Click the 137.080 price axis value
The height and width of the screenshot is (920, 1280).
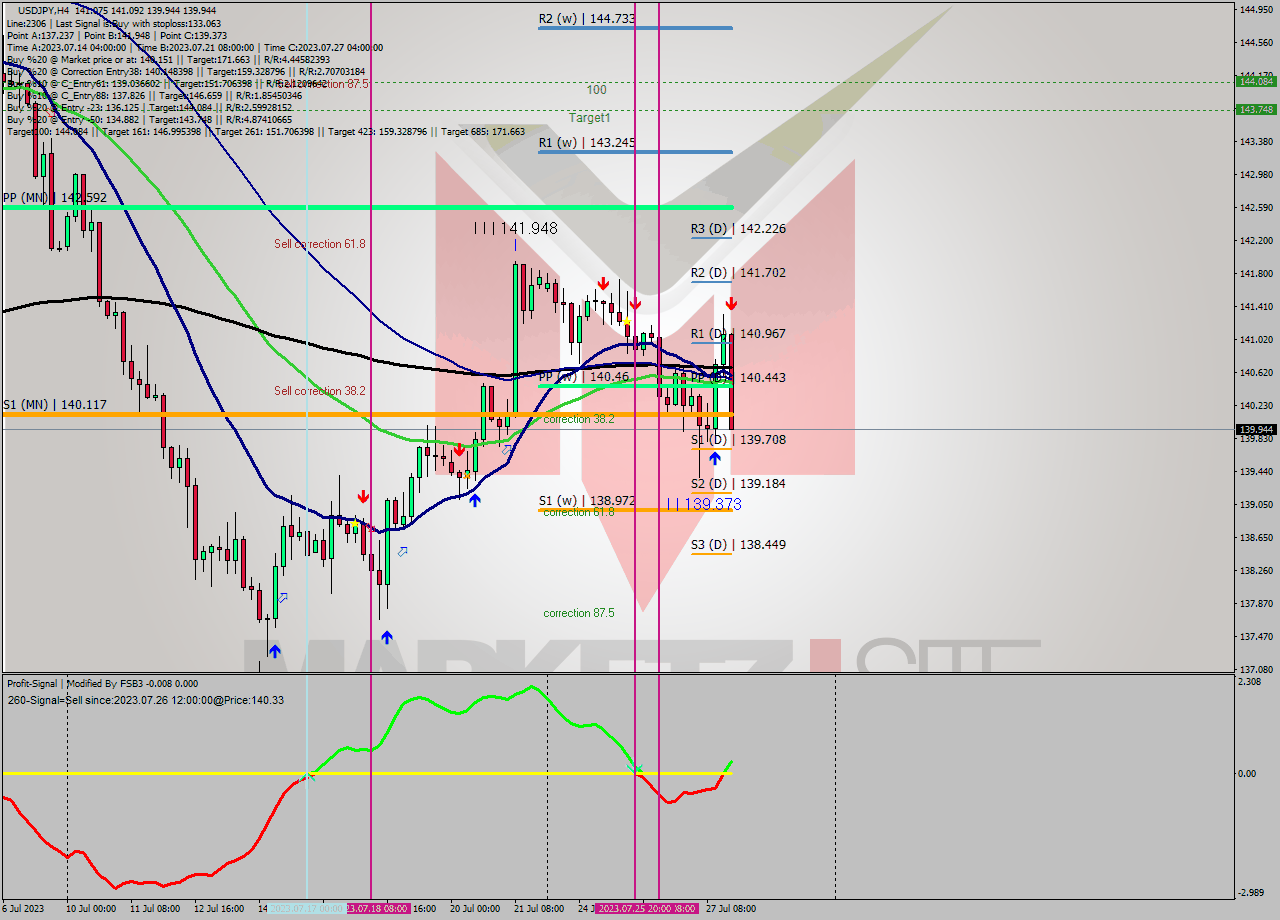pyautogui.click(x=1256, y=670)
